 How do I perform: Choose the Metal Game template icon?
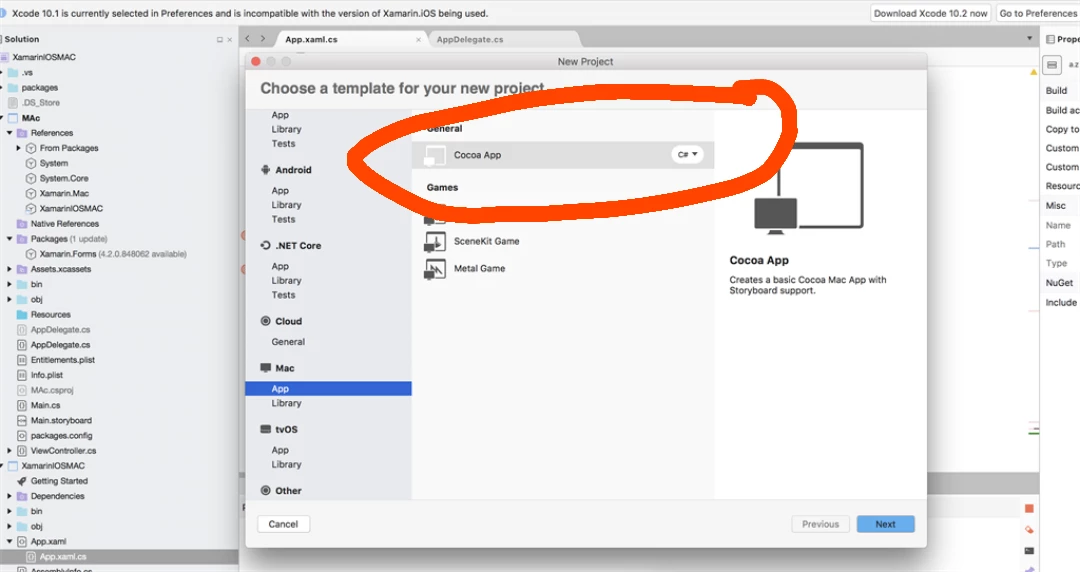pyautogui.click(x=435, y=269)
